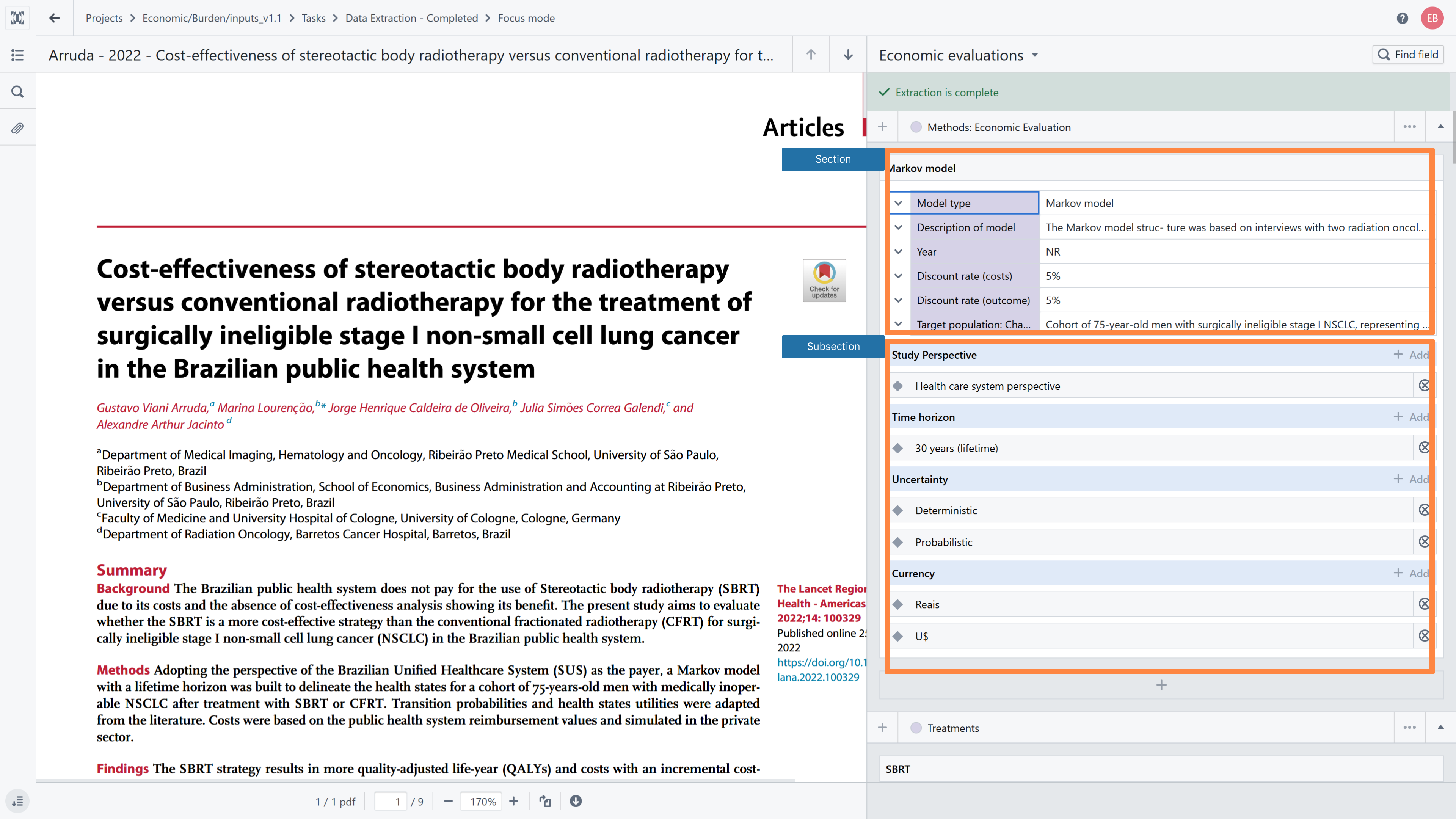The width and height of the screenshot is (1456, 819).
Task: Open the attachments paperclip icon
Action: [17, 128]
